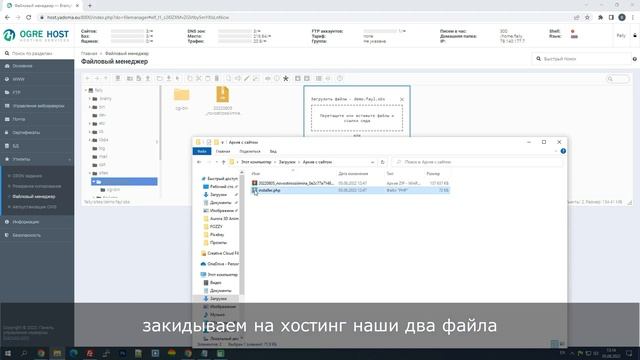Click Загрузки in Explorer address bar
Viewport: 640px width, 360px height.
pos(287,162)
